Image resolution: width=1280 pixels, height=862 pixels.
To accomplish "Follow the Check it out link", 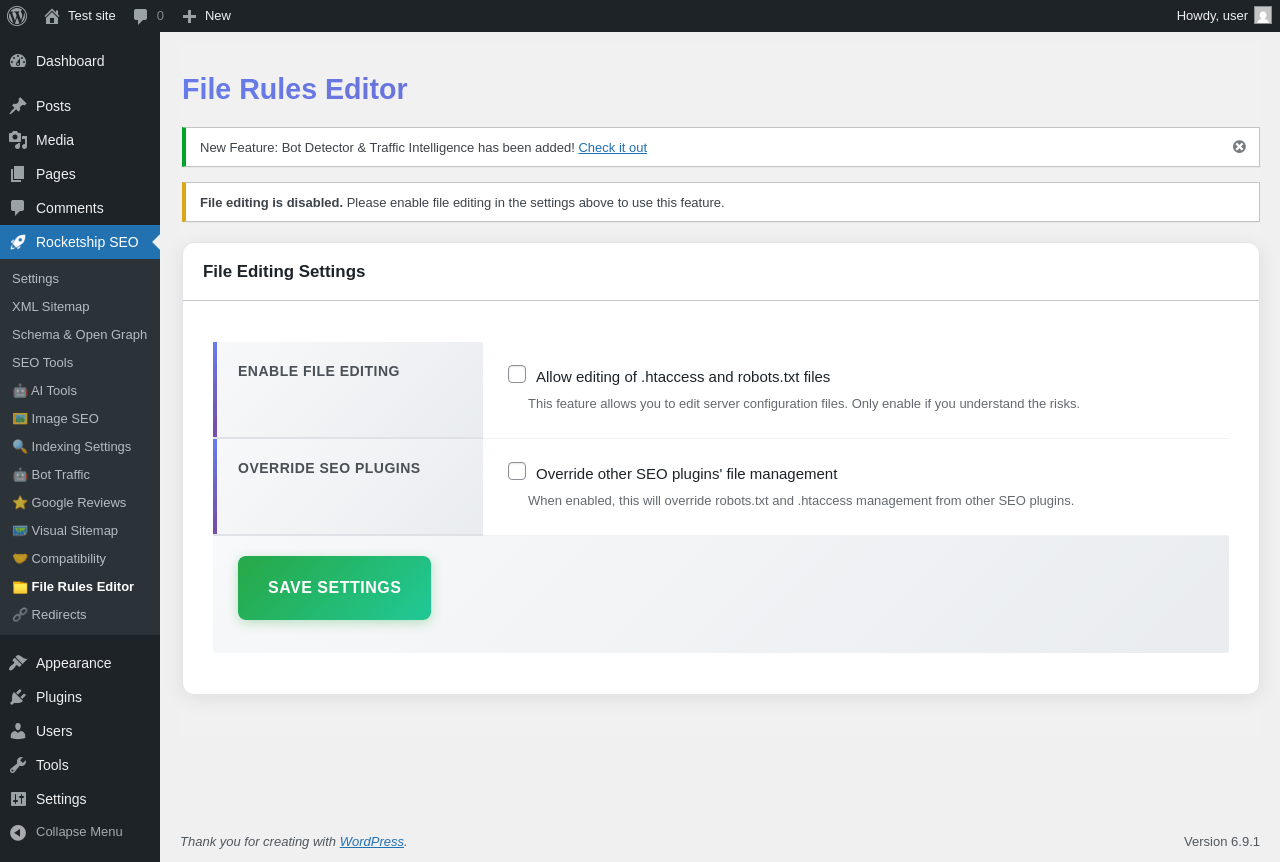I will coord(612,148).
